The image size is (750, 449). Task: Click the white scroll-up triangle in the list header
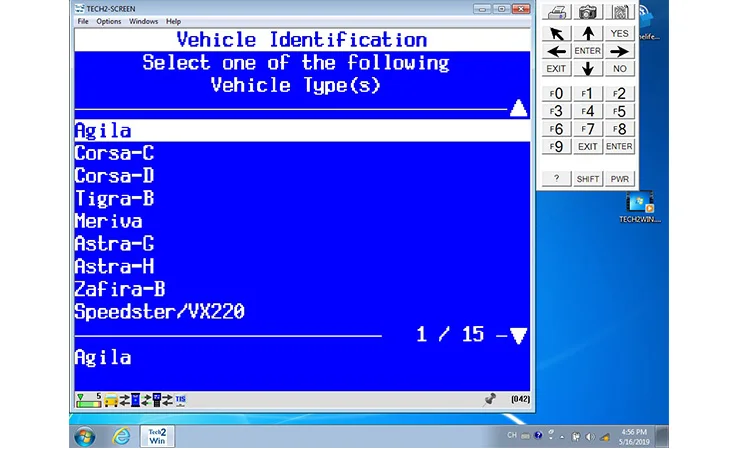point(518,108)
